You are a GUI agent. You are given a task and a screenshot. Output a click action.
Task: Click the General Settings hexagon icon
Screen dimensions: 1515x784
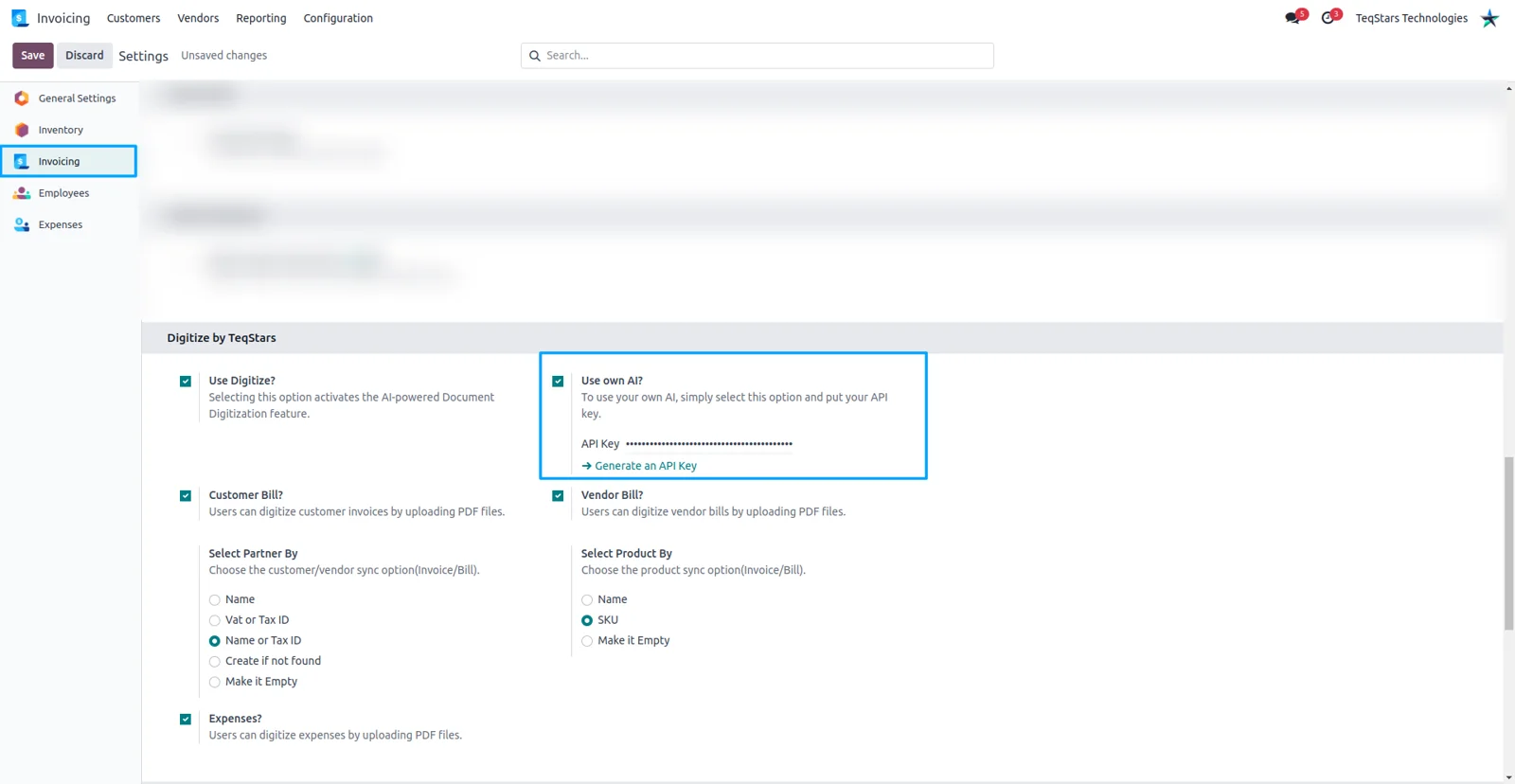pyautogui.click(x=22, y=98)
